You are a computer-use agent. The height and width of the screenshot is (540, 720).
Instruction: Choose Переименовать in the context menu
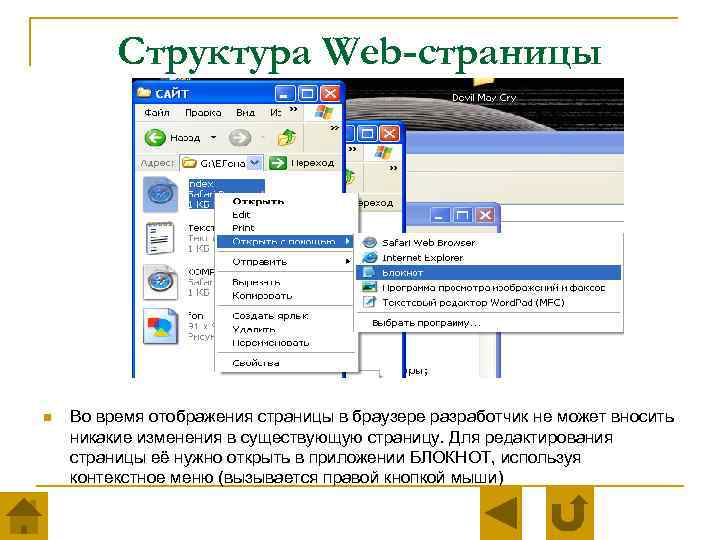[286, 343]
